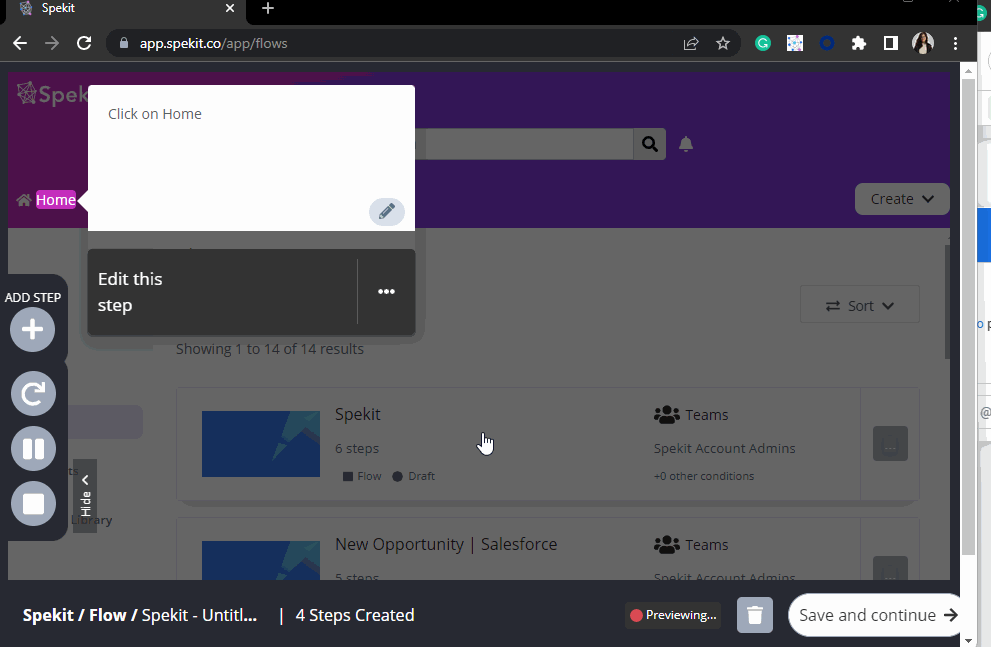Screen dimensions: 991x647
Task: Click Edit this step
Action: tap(130, 292)
